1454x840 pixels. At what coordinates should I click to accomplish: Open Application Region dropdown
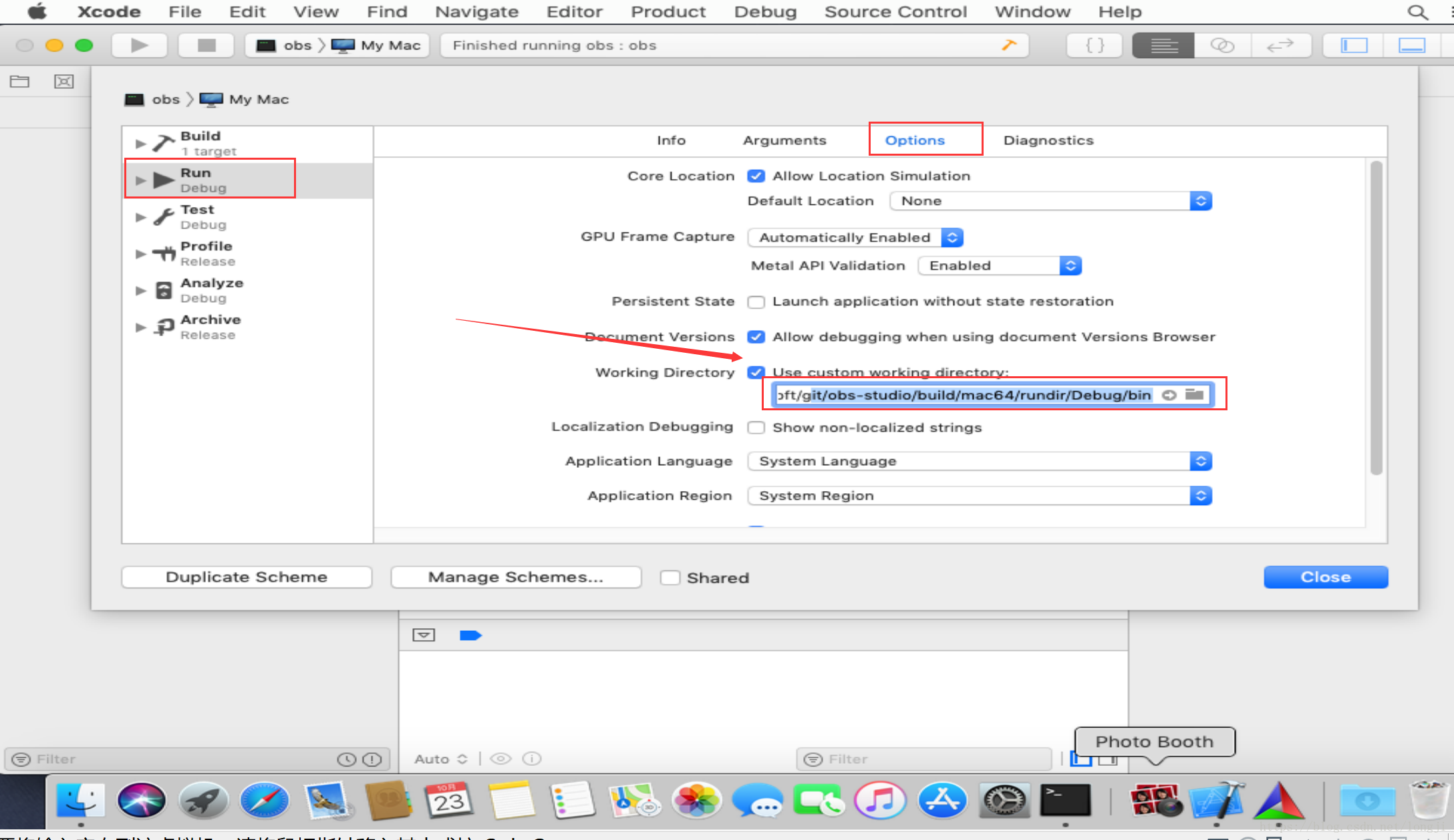tap(980, 496)
